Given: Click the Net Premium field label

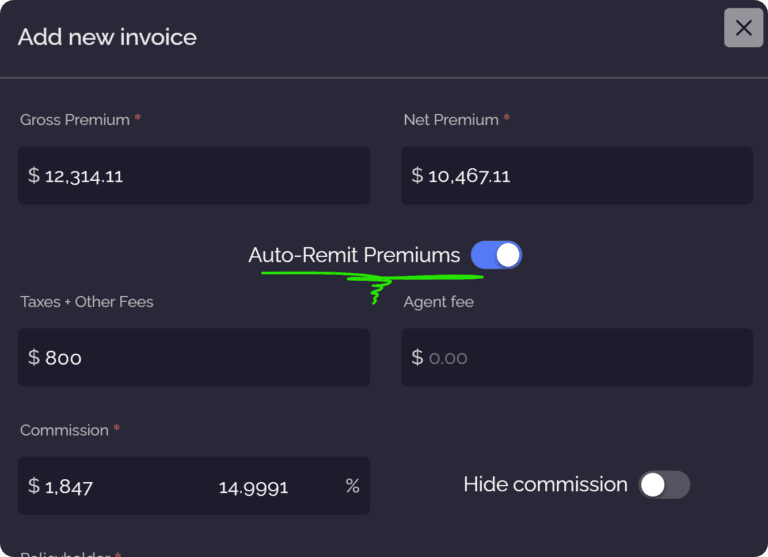Looking at the screenshot, I should pos(451,120).
